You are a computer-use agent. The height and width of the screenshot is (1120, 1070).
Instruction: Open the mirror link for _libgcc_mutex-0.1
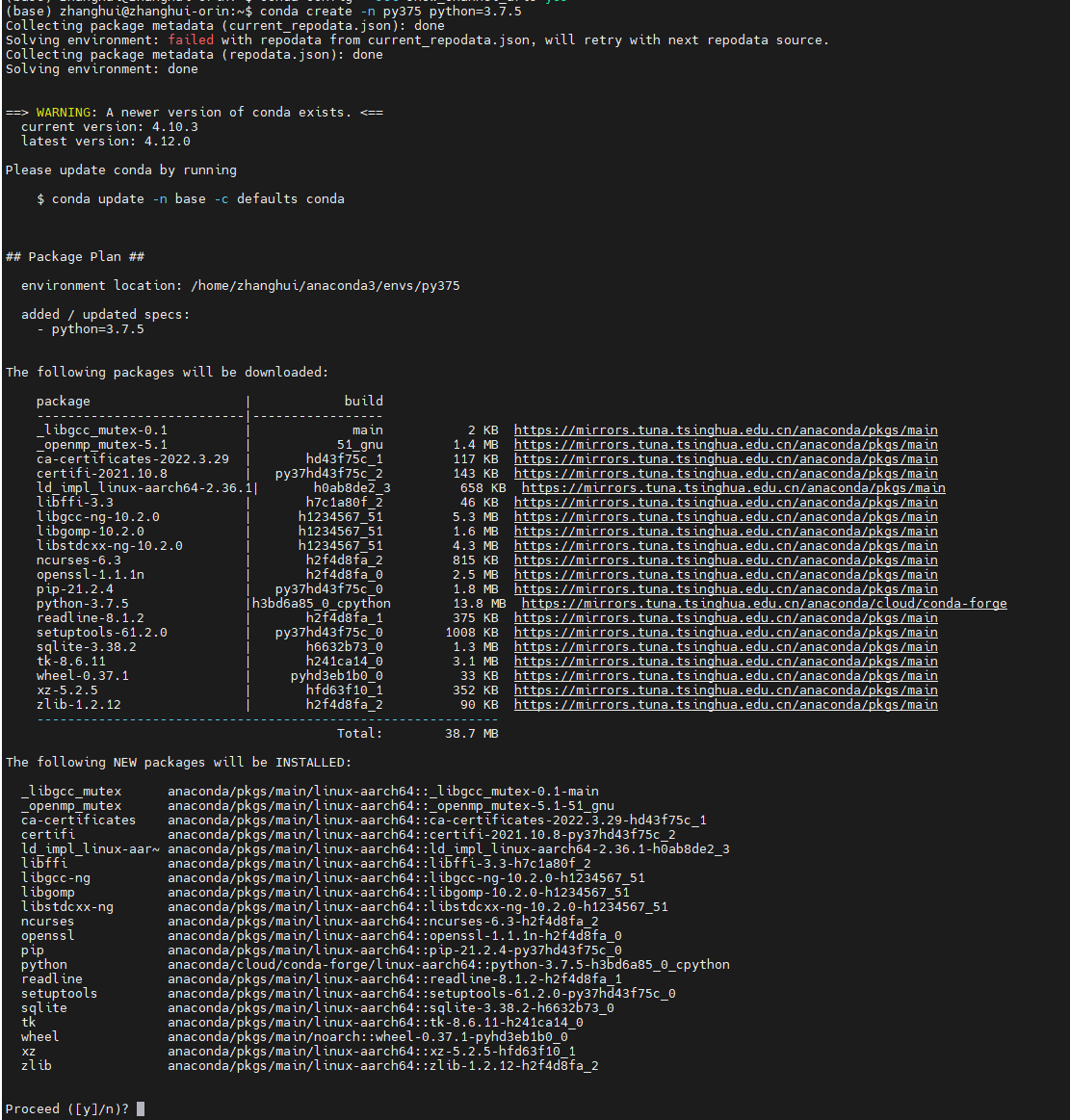coord(725,430)
